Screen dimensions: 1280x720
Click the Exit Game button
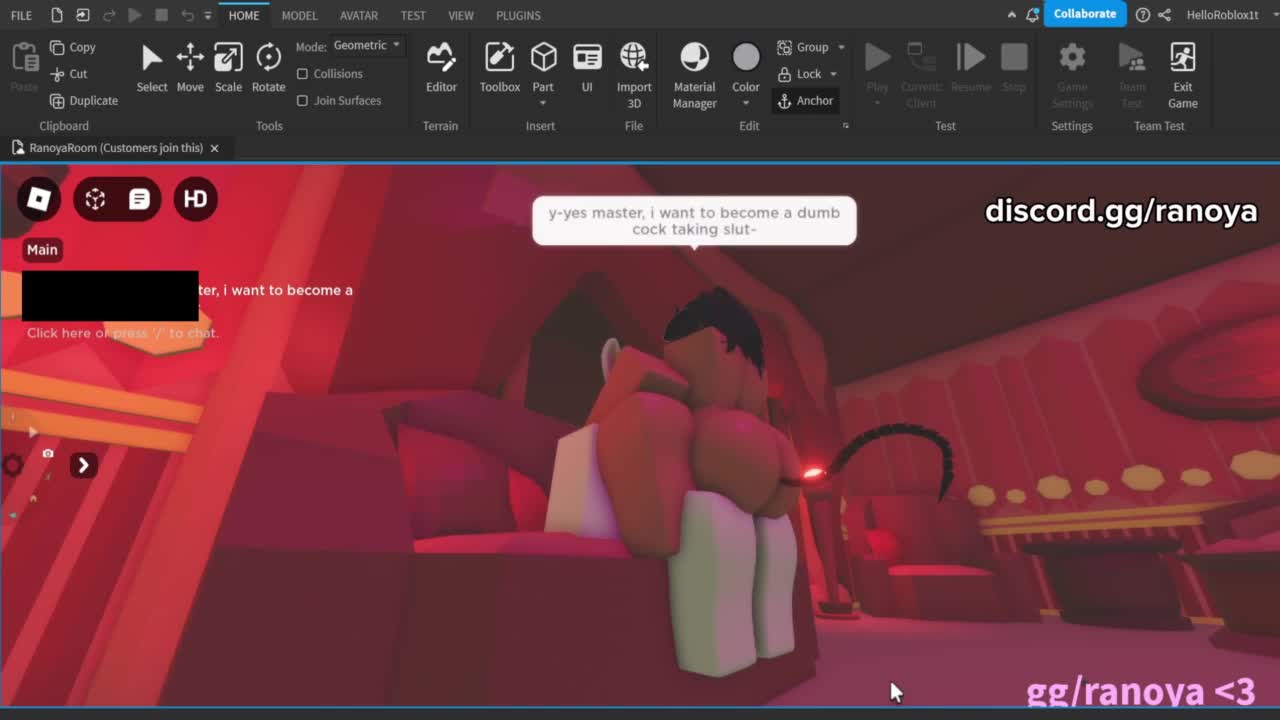(1182, 75)
